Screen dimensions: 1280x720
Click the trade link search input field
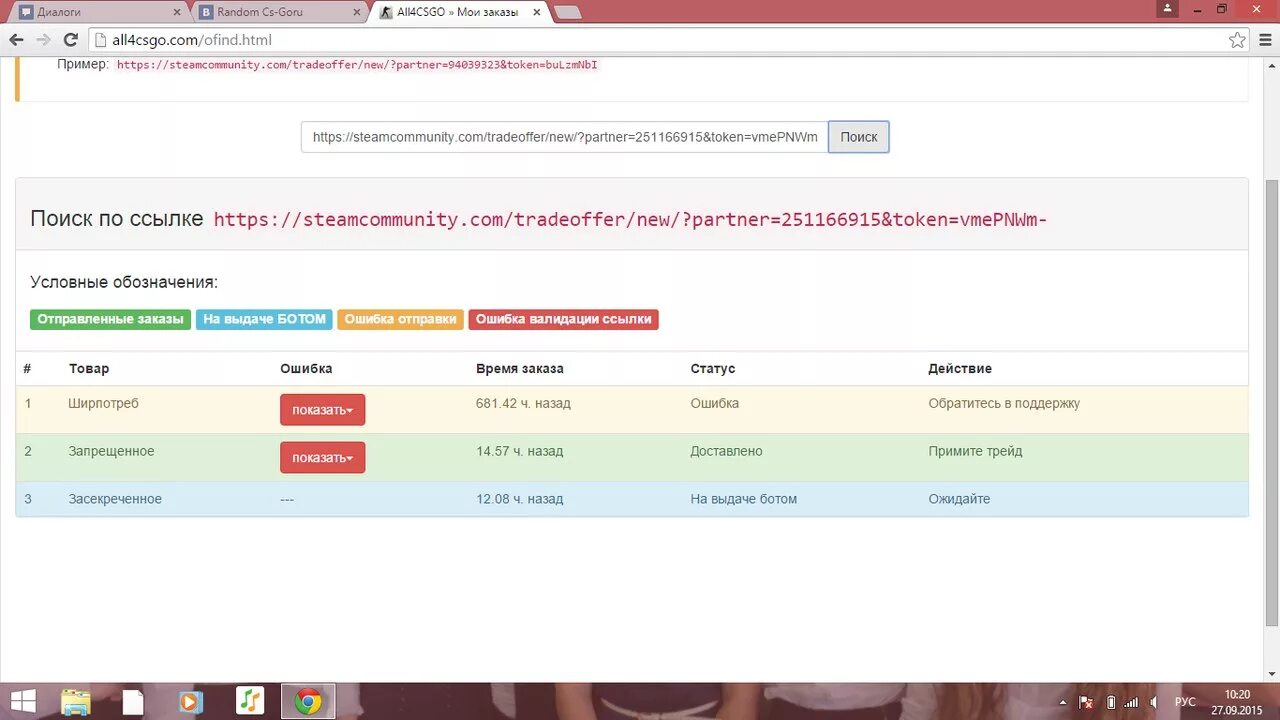pos(564,137)
